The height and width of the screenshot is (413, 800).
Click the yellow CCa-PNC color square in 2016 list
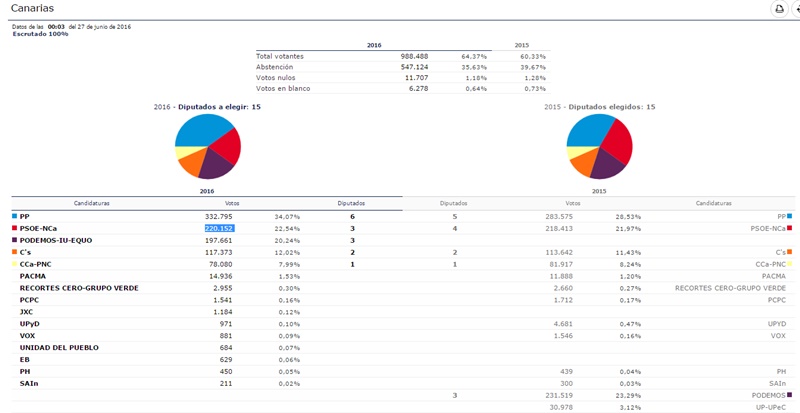point(15,264)
